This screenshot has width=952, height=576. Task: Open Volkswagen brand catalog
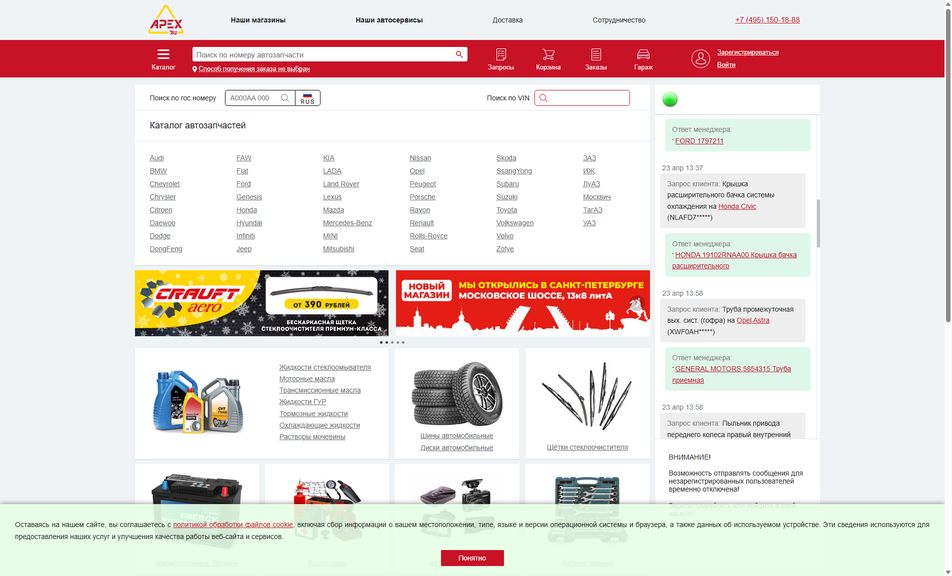tap(515, 223)
